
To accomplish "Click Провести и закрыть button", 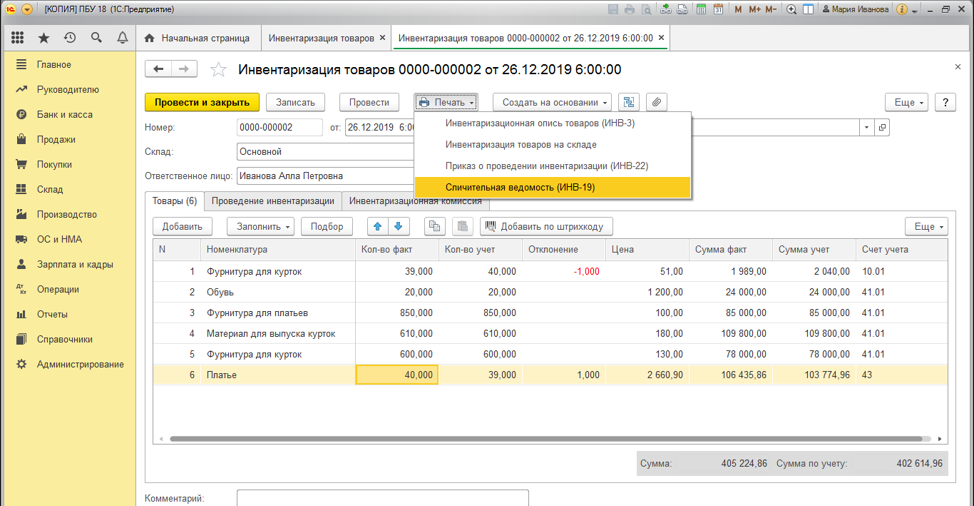I will point(202,102).
